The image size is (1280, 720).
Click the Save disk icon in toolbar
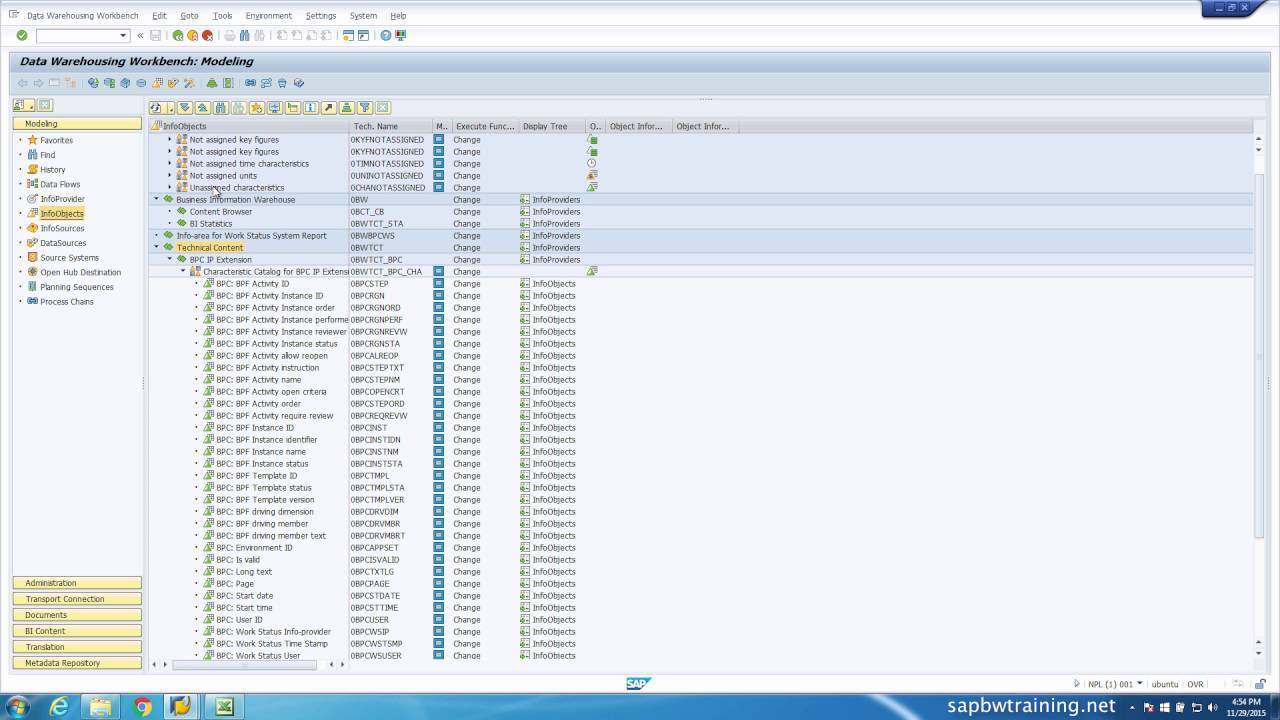point(155,35)
